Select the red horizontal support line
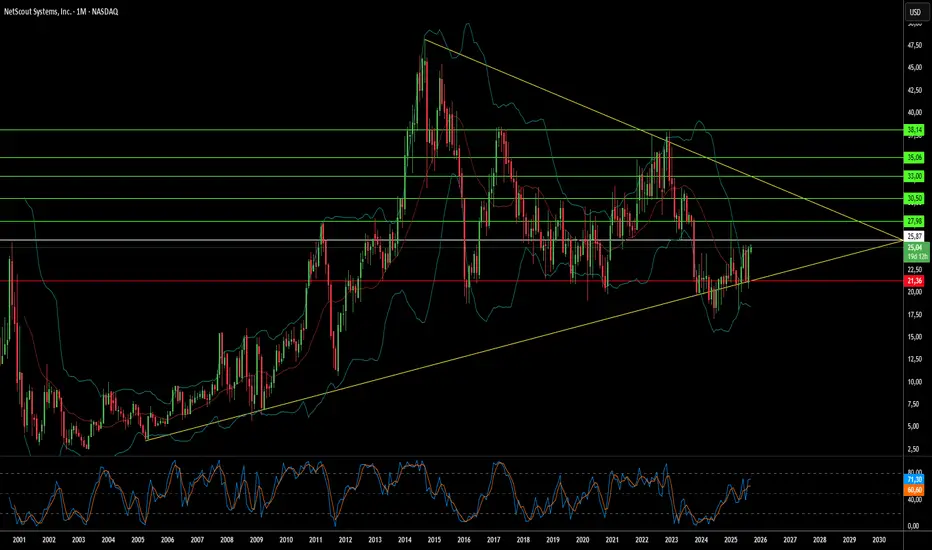The image size is (932, 550). tap(452, 281)
